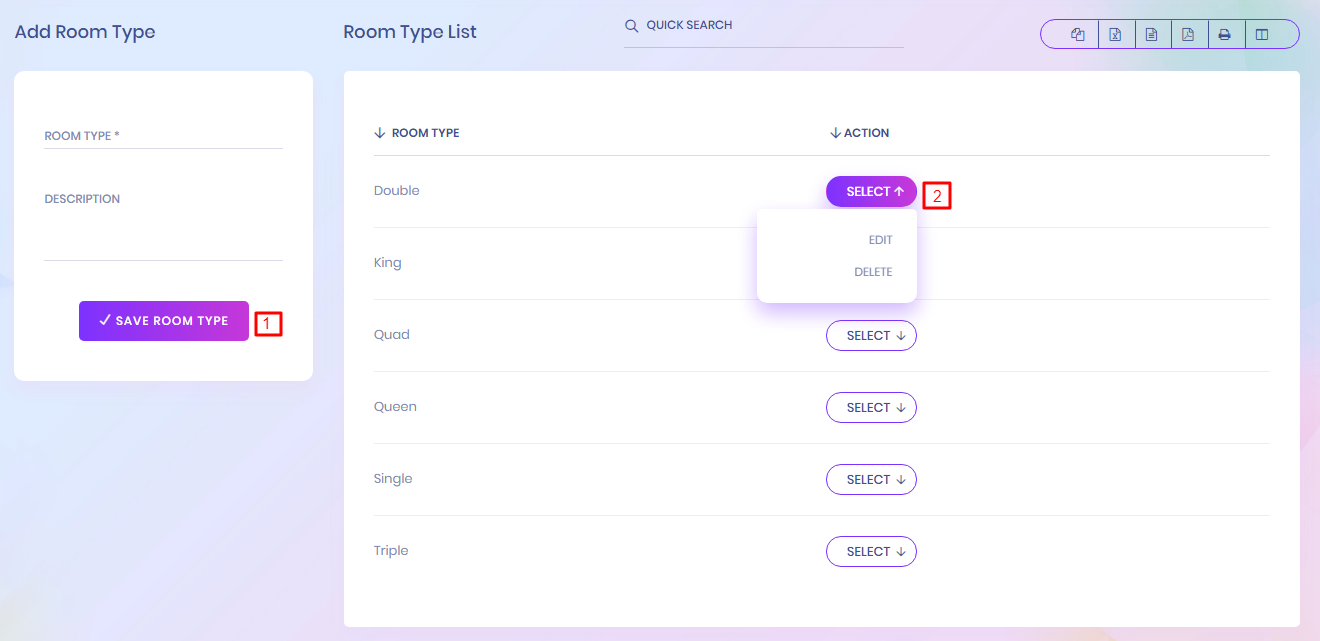The height and width of the screenshot is (641, 1320).
Task: Choose Delete from the open menu
Action: 873,272
